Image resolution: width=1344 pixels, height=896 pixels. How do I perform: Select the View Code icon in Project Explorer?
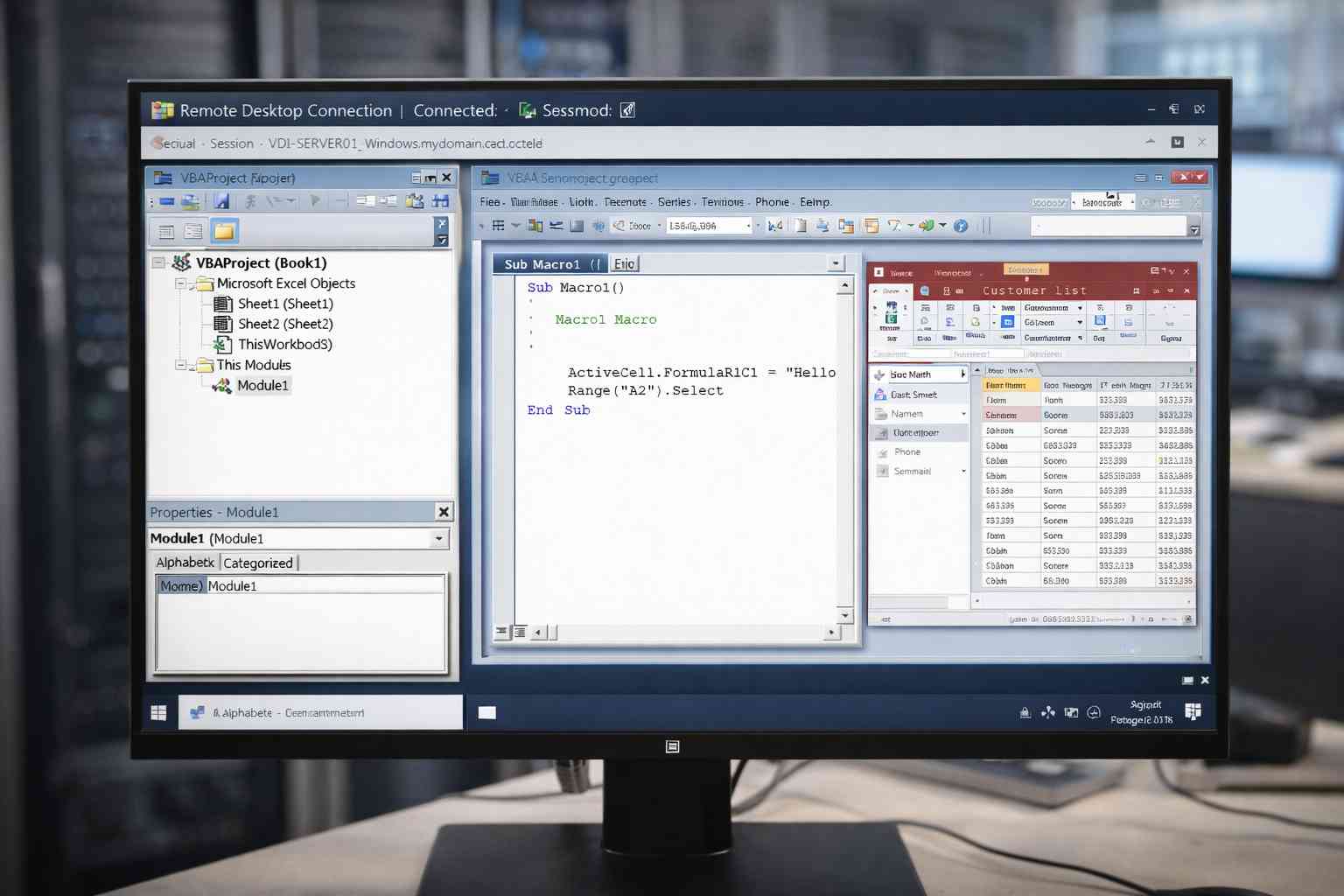point(166,230)
